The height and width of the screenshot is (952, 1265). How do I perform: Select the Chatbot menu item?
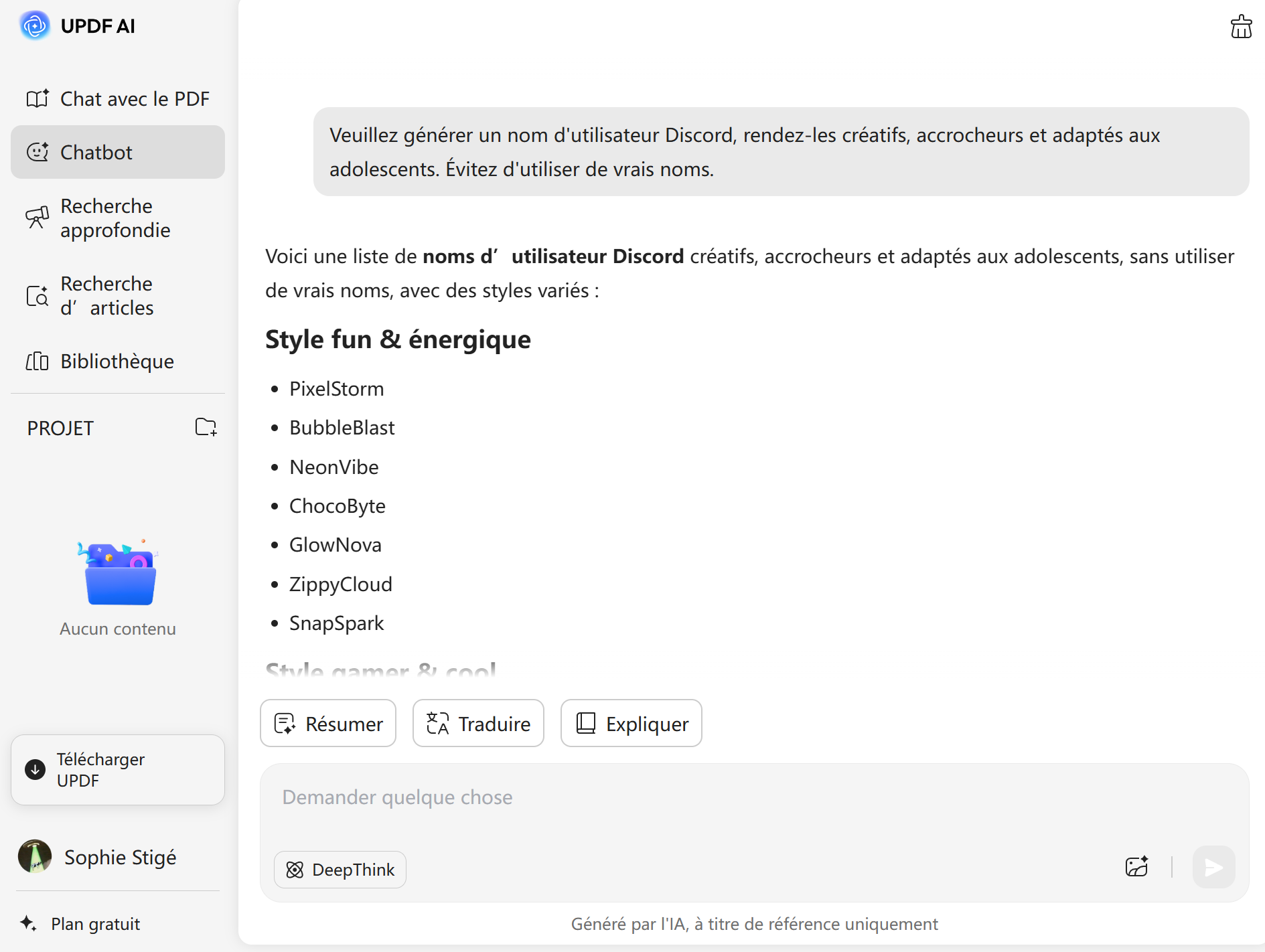[118, 152]
